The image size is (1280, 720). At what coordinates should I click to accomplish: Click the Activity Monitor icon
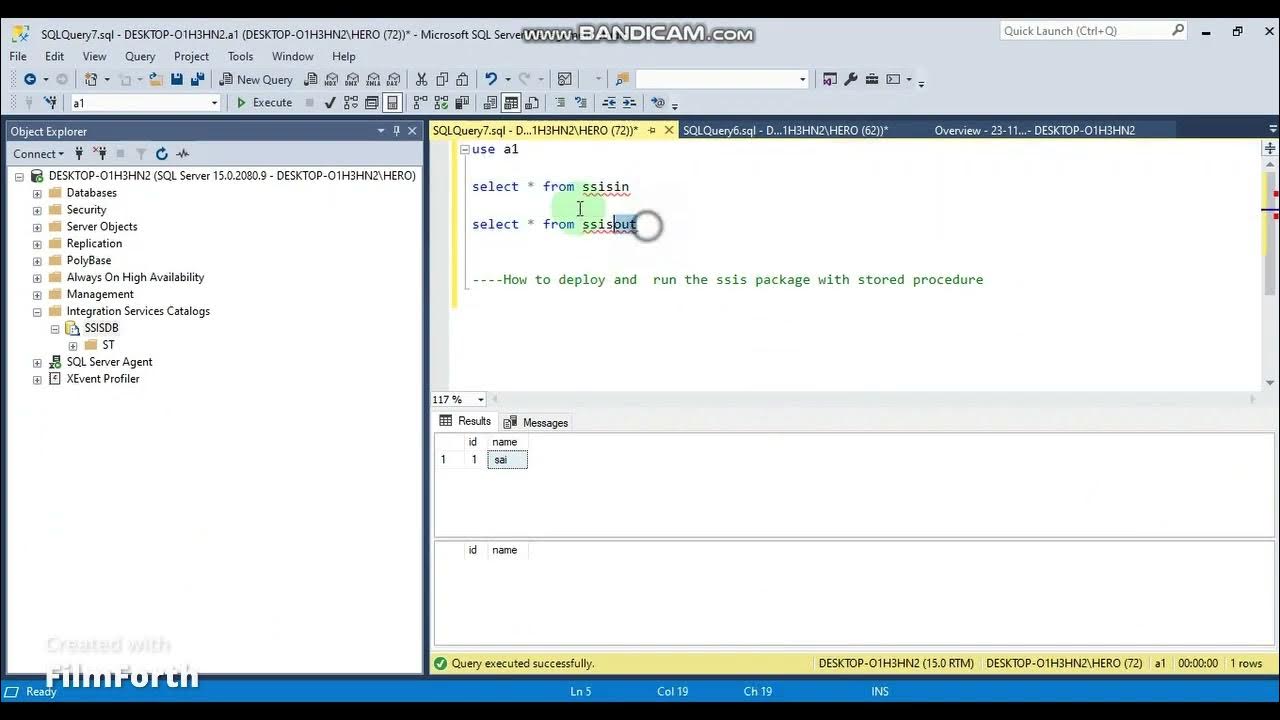point(564,79)
